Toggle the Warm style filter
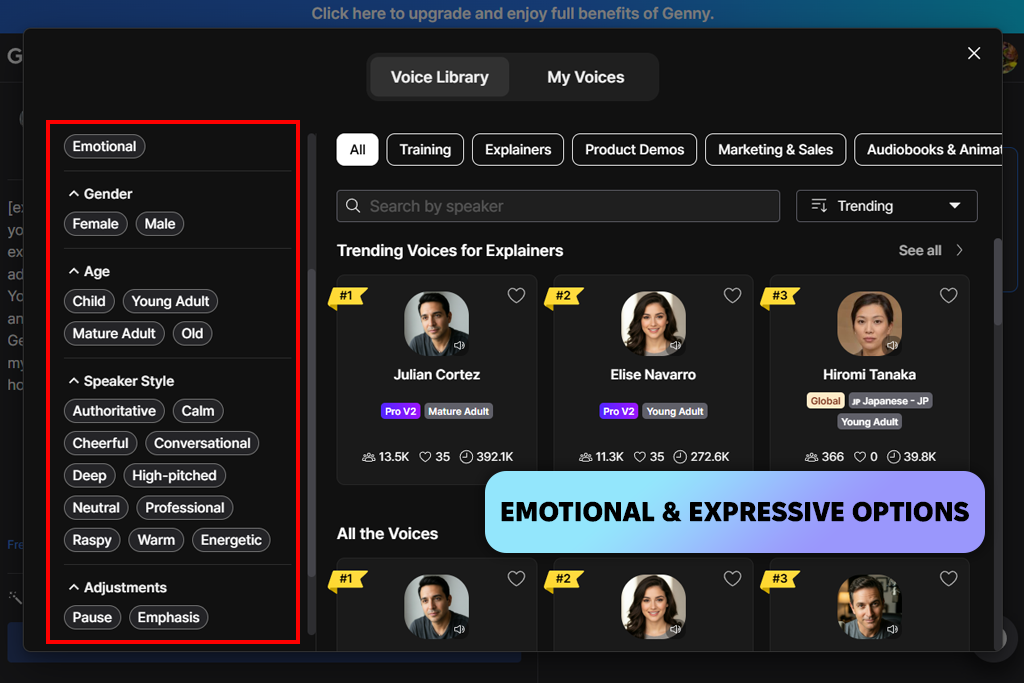This screenshot has height=683, width=1024. pyautogui.click(x=156, y=540)
